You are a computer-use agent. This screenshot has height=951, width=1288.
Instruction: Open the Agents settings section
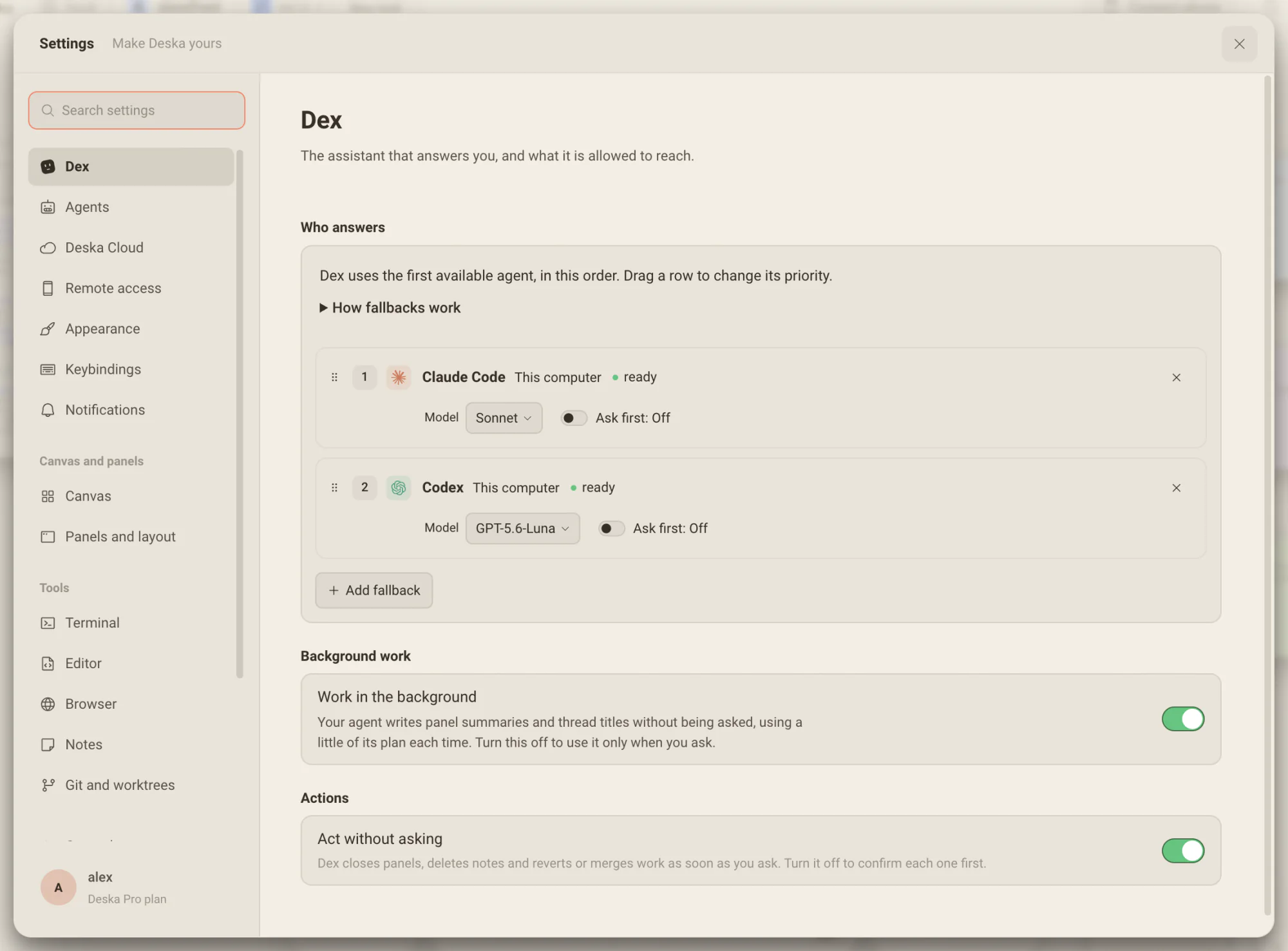coord(131,207)
